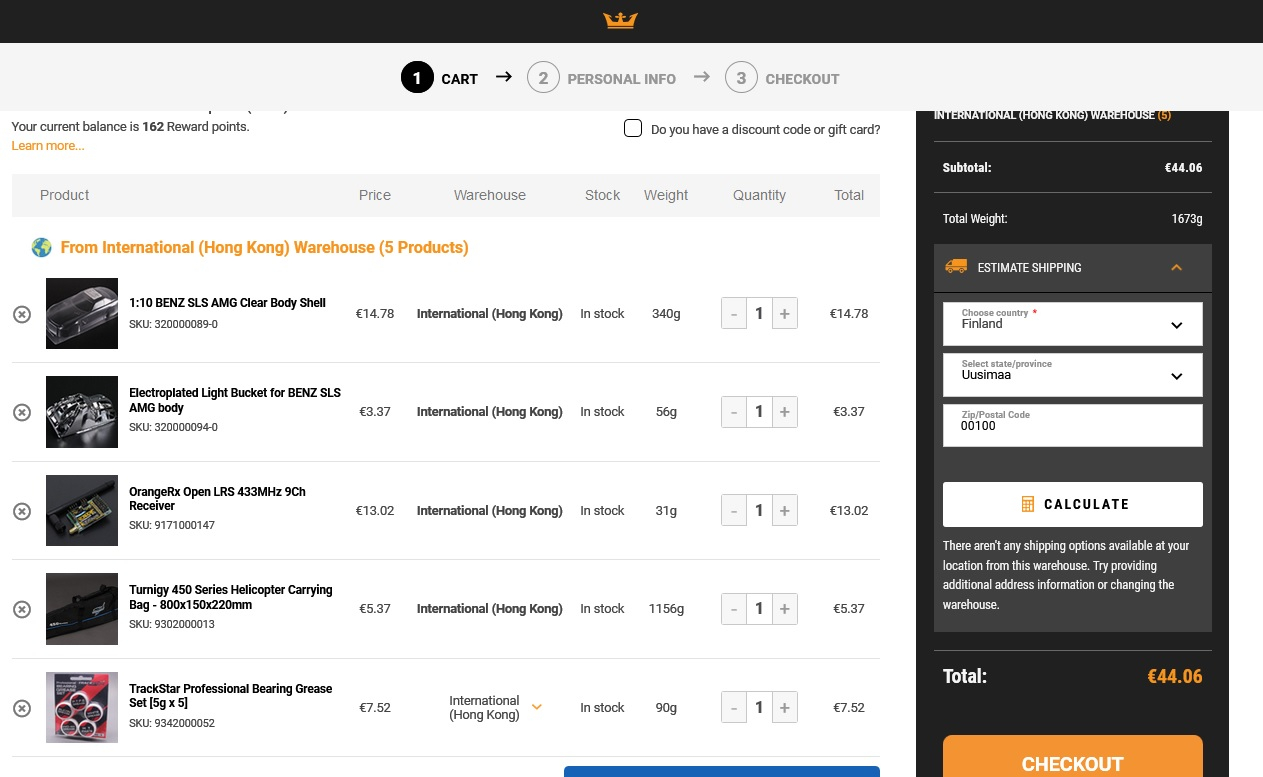
Task: Increase quantity of Electroplated Light Bucket
Action: 785,412
